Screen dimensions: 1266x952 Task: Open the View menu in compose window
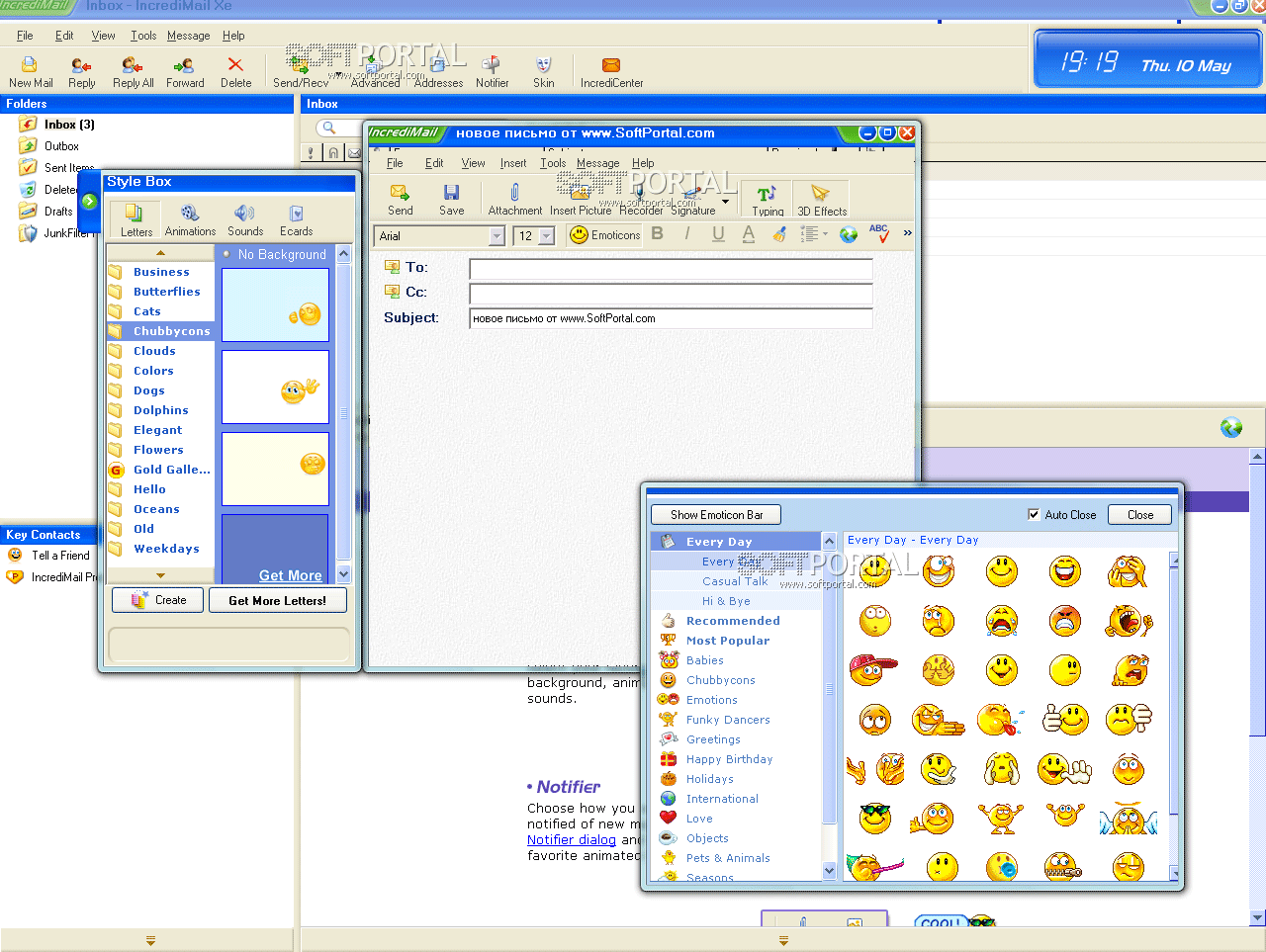[x=473, y=163]
